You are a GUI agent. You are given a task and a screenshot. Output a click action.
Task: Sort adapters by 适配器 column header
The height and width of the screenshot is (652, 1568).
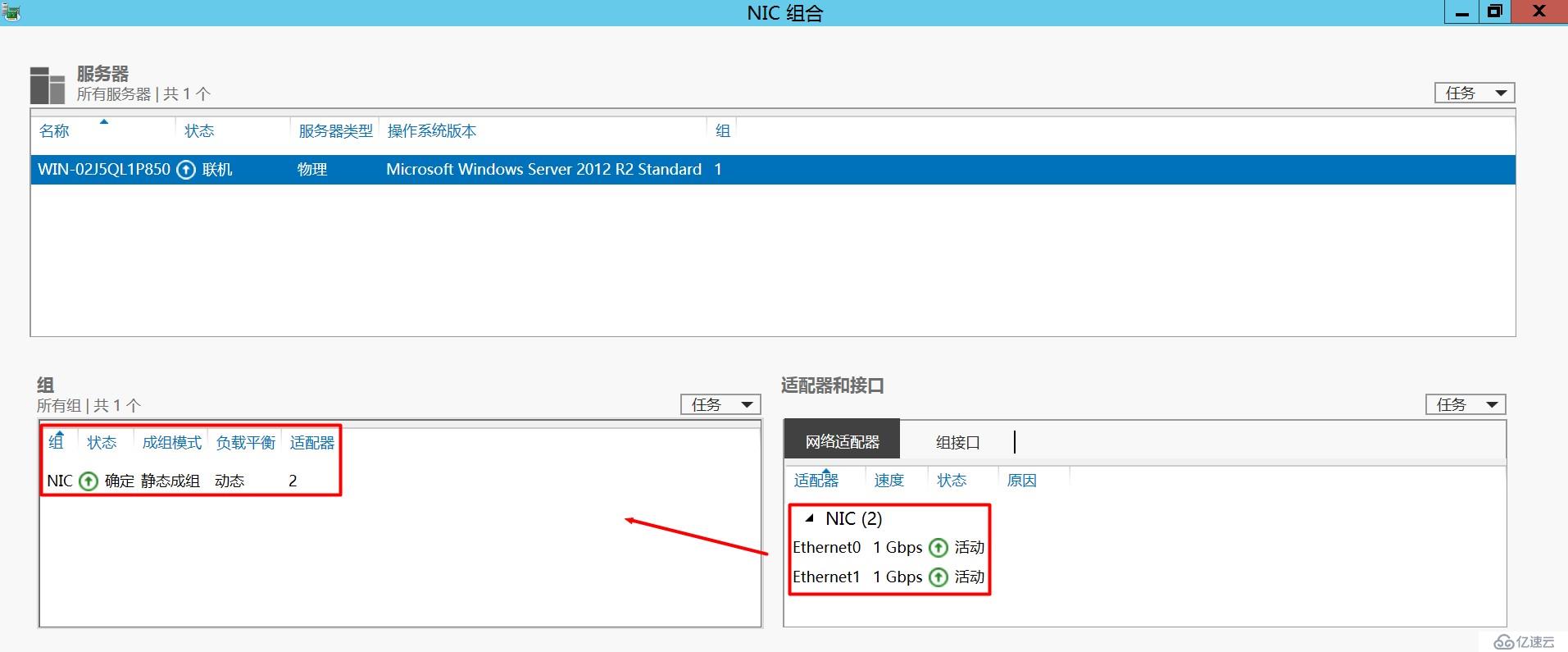[816, 481]
